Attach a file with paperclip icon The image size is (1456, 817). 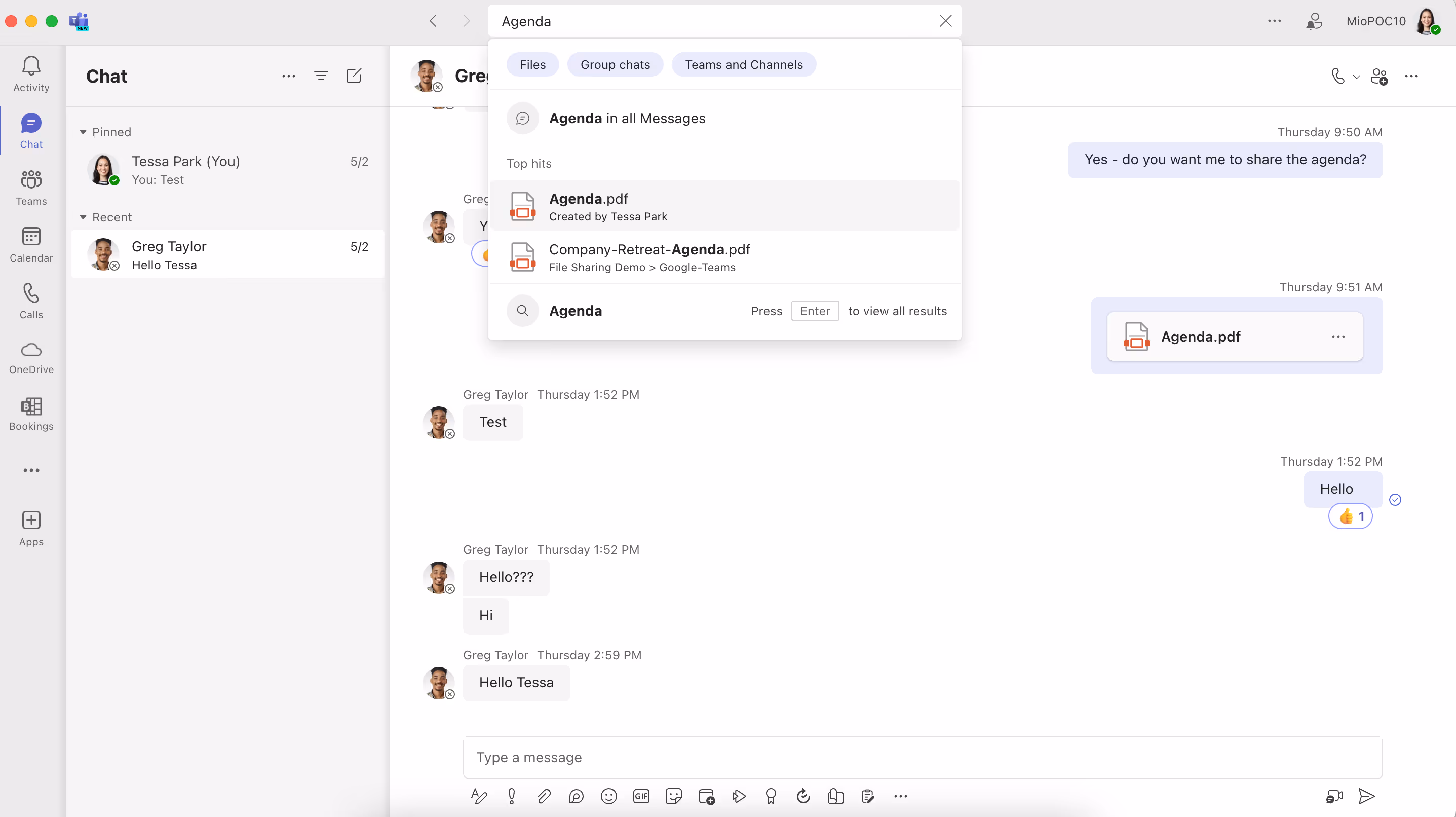544,796
